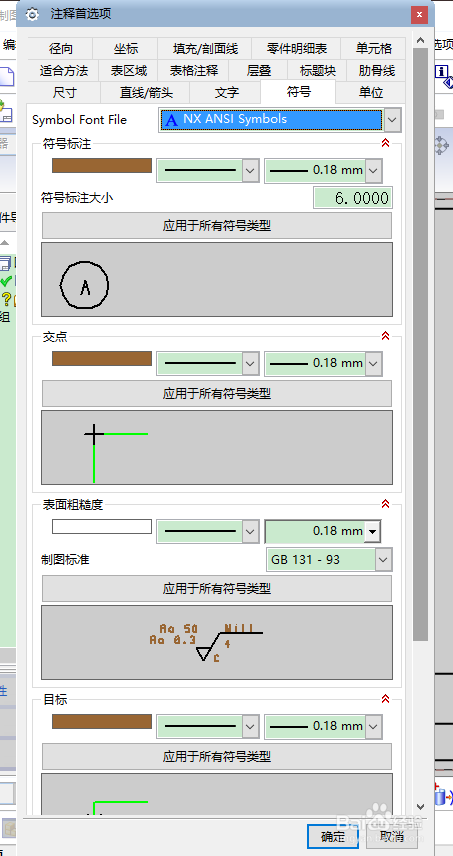Screen dimensions: 453x856
Task: Apply 交点 settings to all symbol types
Action: 217,394
